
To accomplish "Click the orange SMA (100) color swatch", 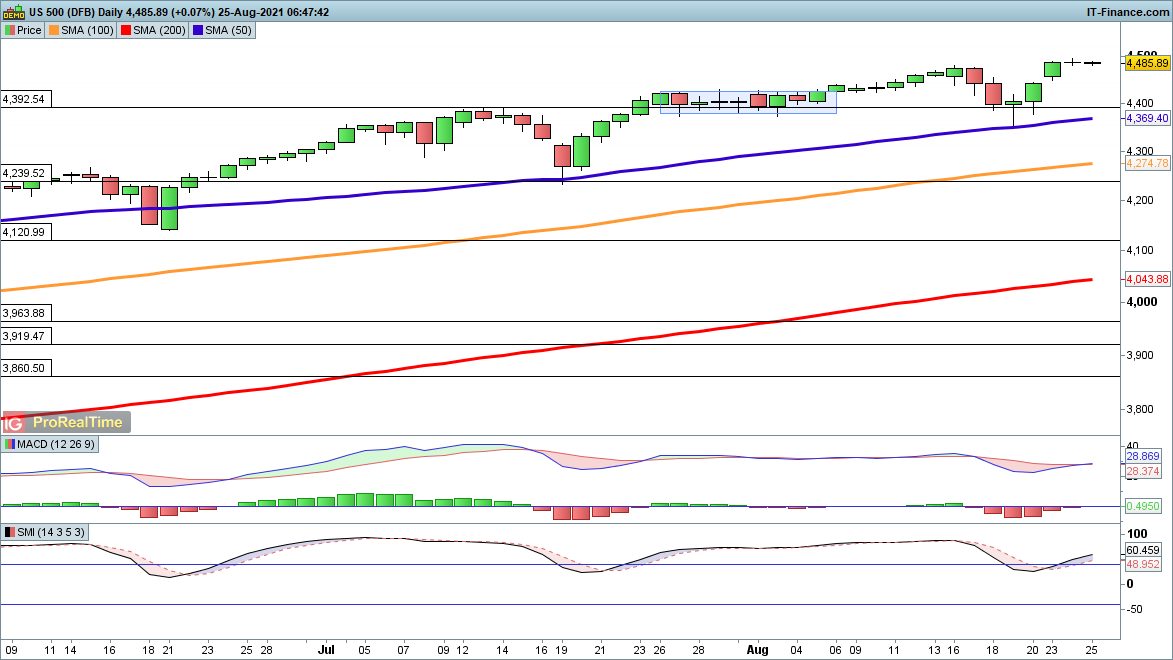I will 54,30.
